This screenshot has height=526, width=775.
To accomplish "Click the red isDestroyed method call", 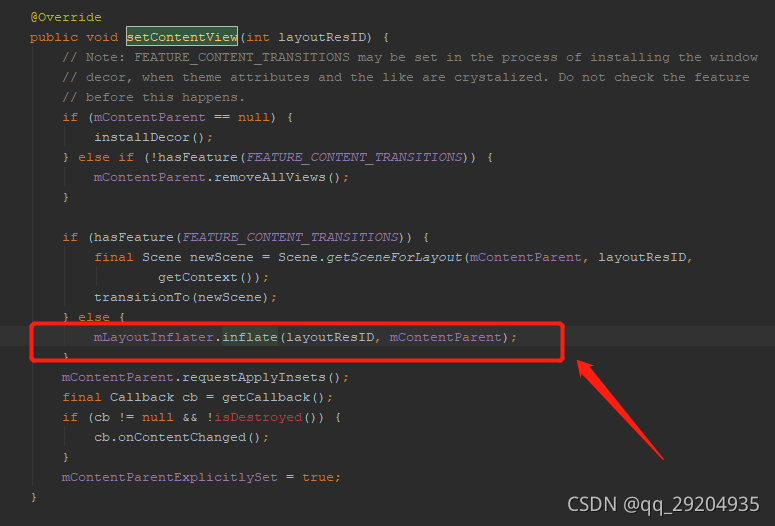I will pos(258,417).
